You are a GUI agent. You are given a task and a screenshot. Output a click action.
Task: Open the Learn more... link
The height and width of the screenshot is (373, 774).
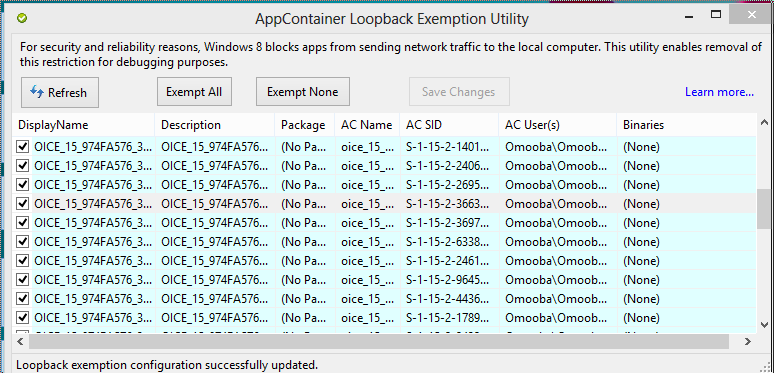719,92
